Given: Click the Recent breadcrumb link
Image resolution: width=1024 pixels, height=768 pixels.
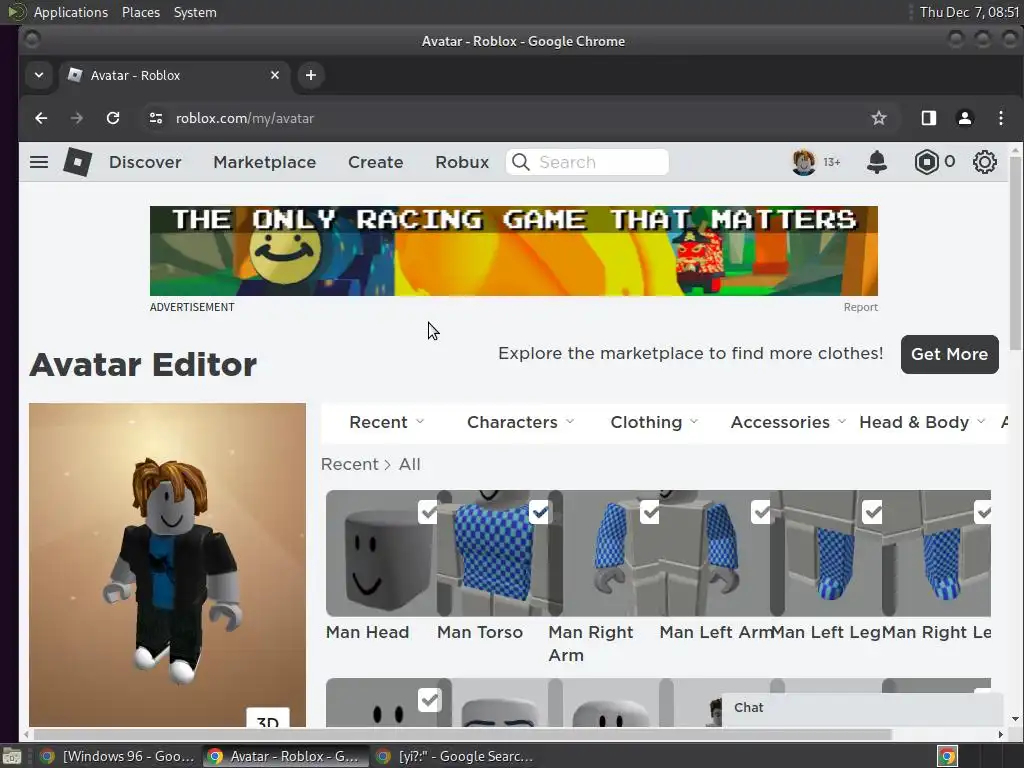Looking at the screenshot, I should (x=349, y=464).
